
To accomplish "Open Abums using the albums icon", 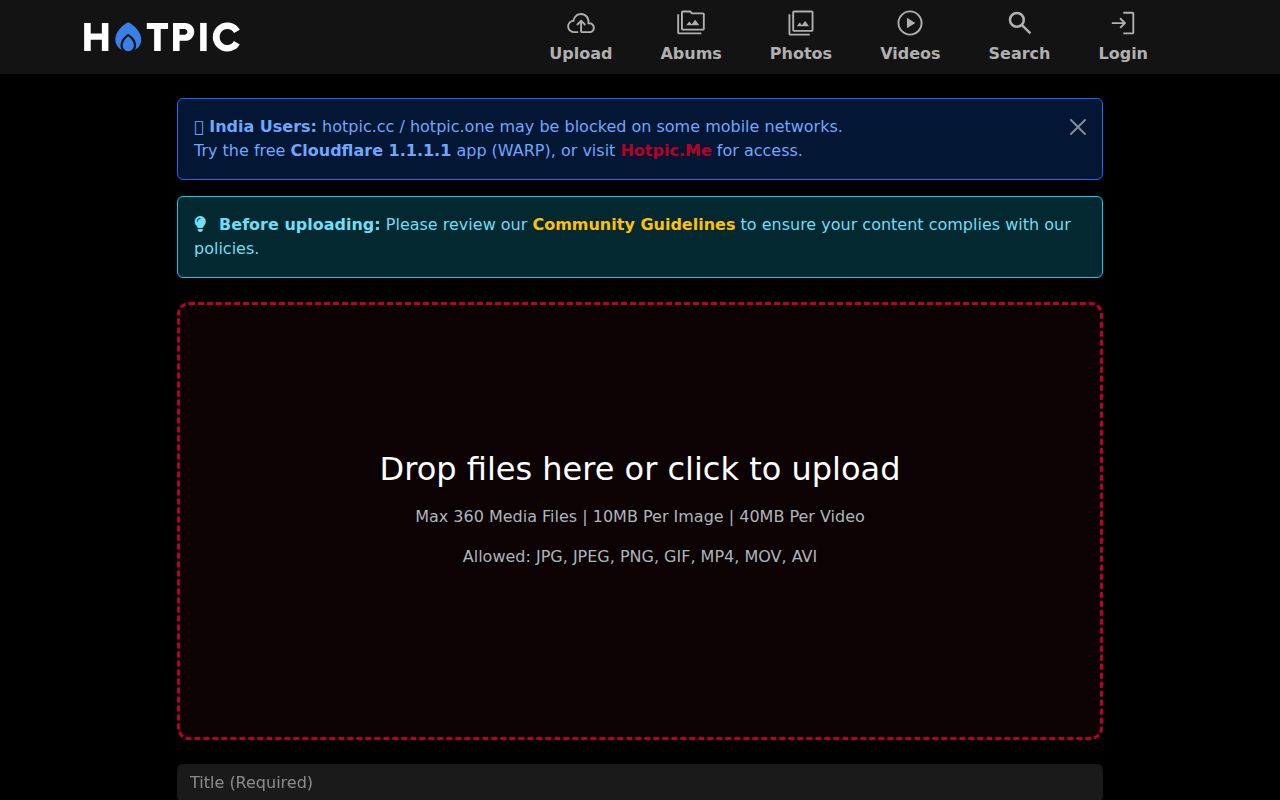I will pyautogui.click(x=690, y=22).
